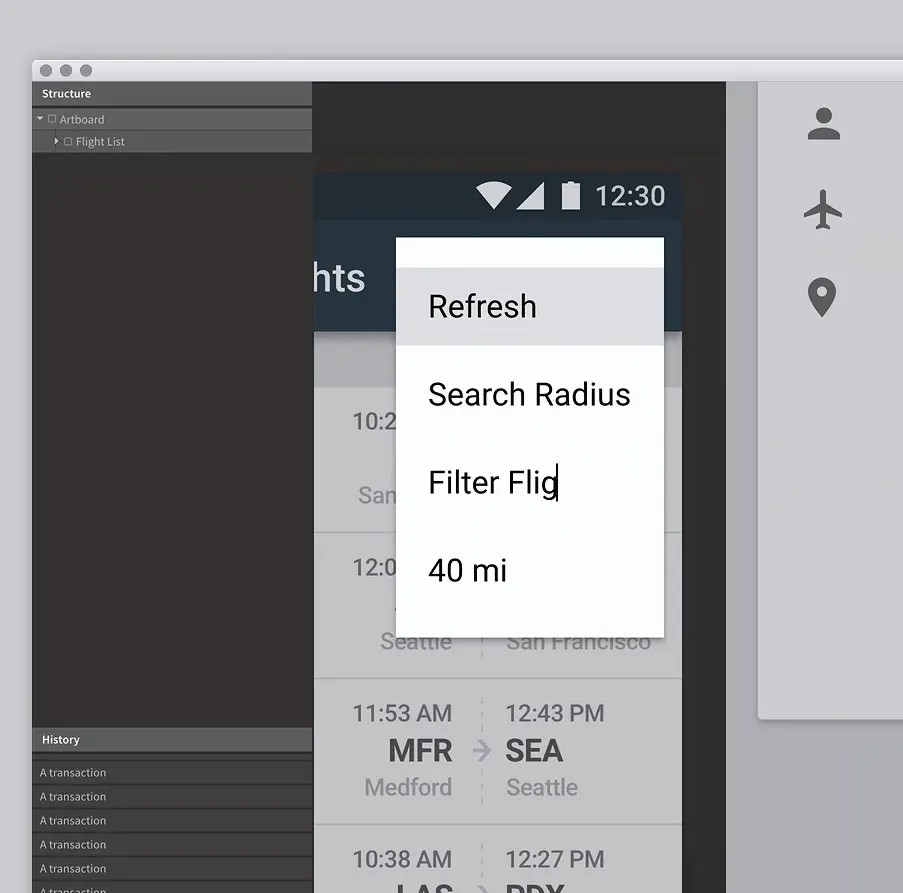
Task: Click the cellular signal icon
Action: [530, 196]
